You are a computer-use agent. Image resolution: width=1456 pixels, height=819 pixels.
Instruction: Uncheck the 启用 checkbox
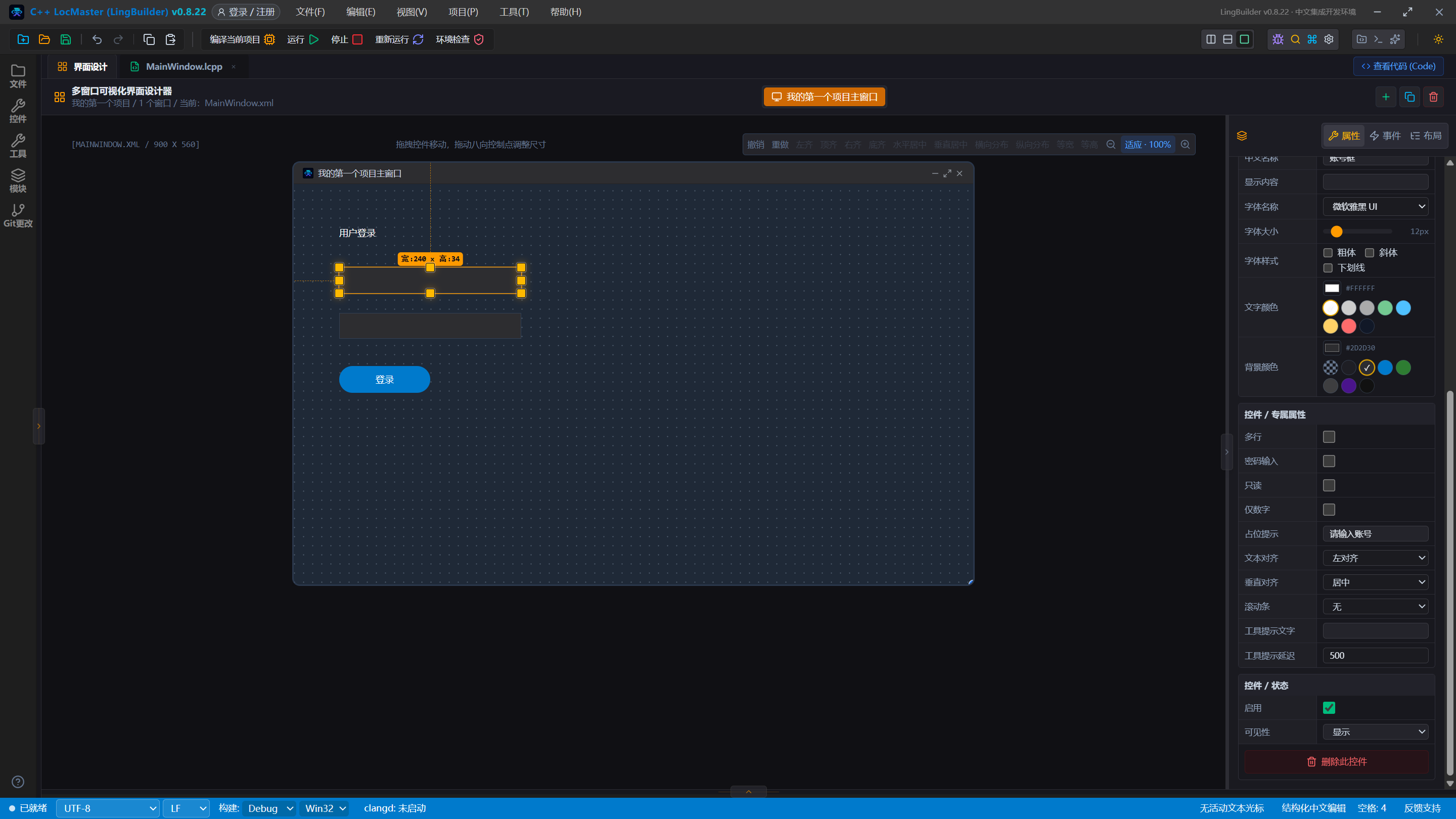[x=1330, y=708]
